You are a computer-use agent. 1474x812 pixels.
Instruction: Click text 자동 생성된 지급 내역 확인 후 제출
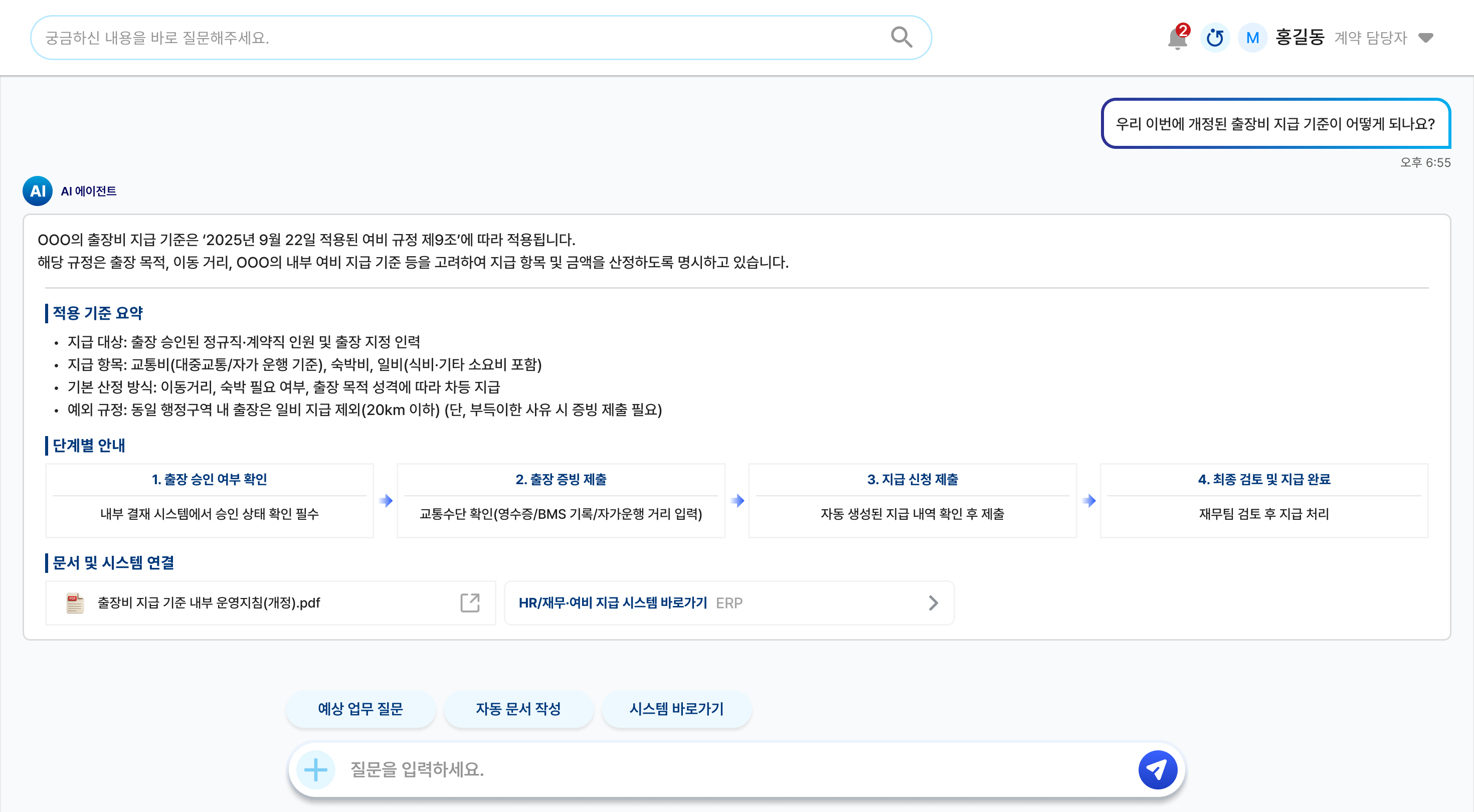[x=912, y=514]
